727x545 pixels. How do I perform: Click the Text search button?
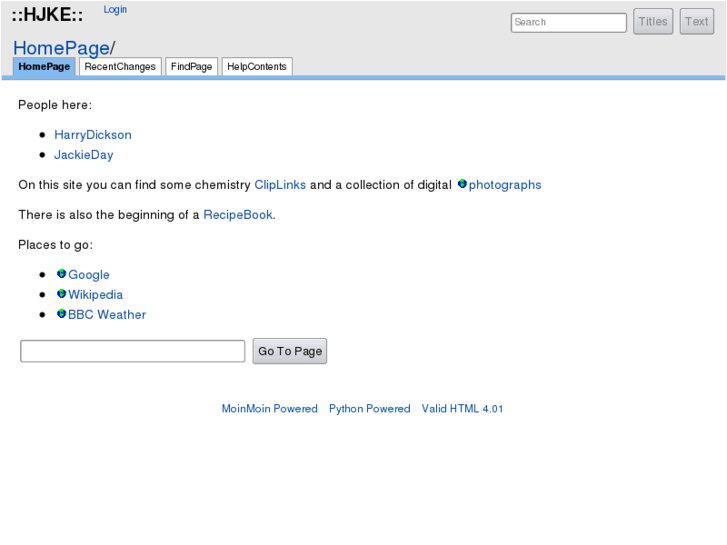(696, 21)
